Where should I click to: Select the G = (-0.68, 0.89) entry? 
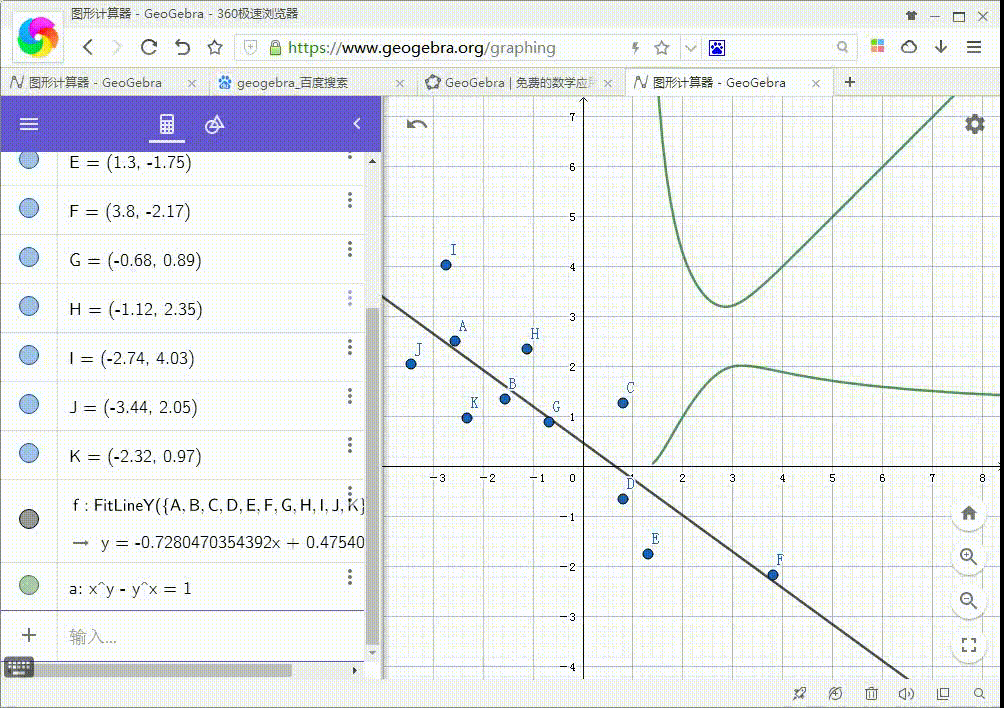135,260
